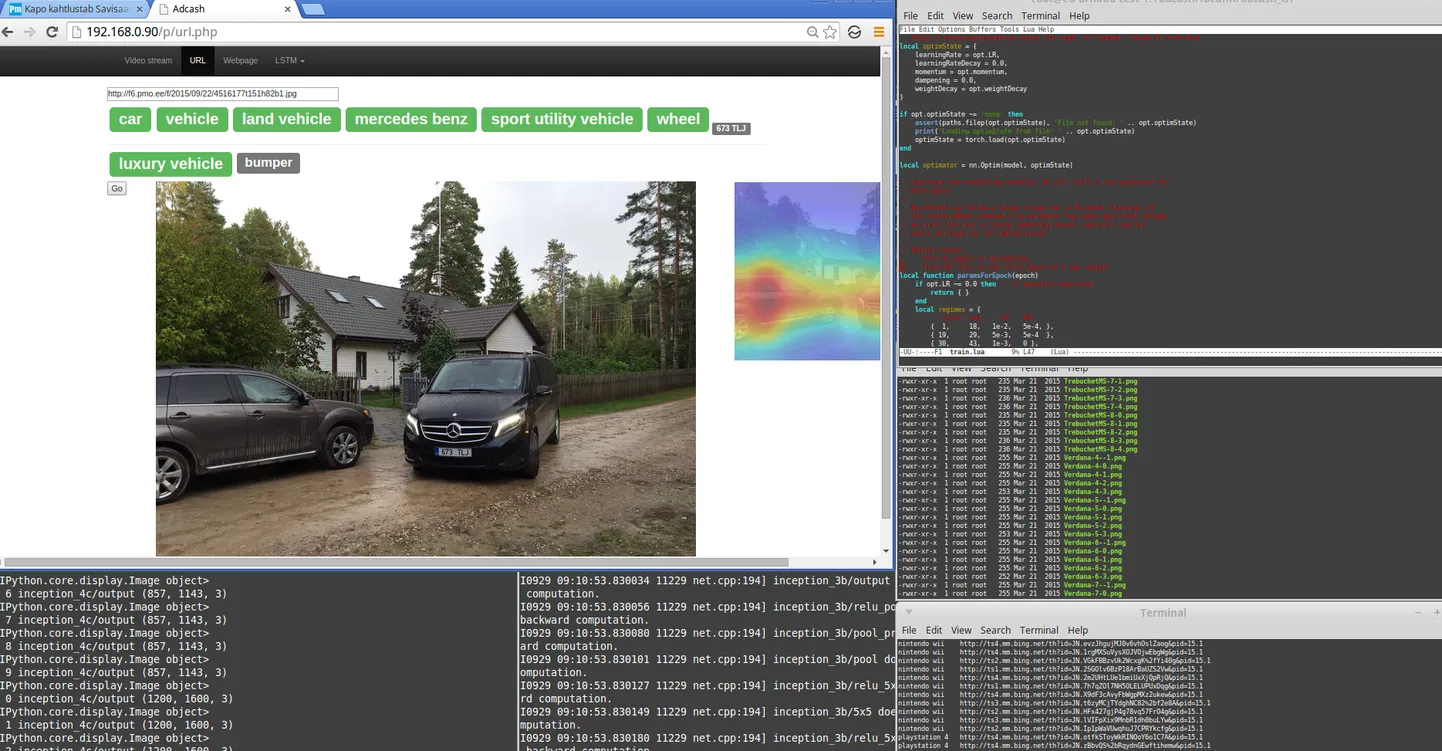Switch to the Adcash tab

[x=226, y=9]
